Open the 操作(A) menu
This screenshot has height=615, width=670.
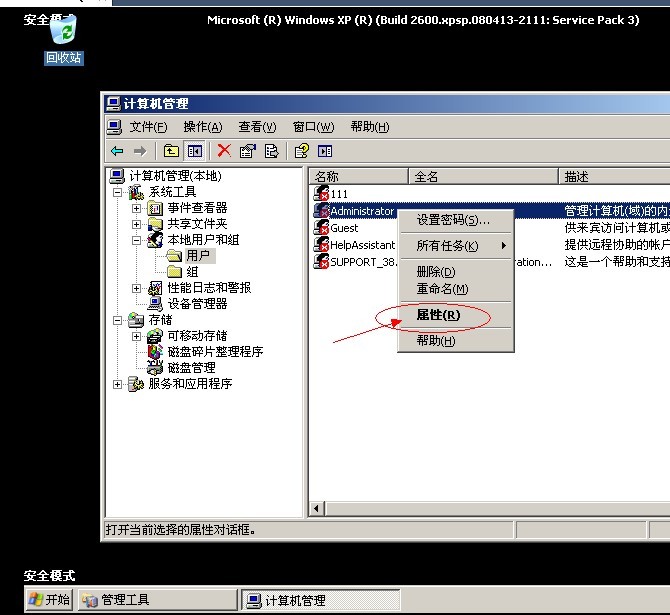pos(203,127)
